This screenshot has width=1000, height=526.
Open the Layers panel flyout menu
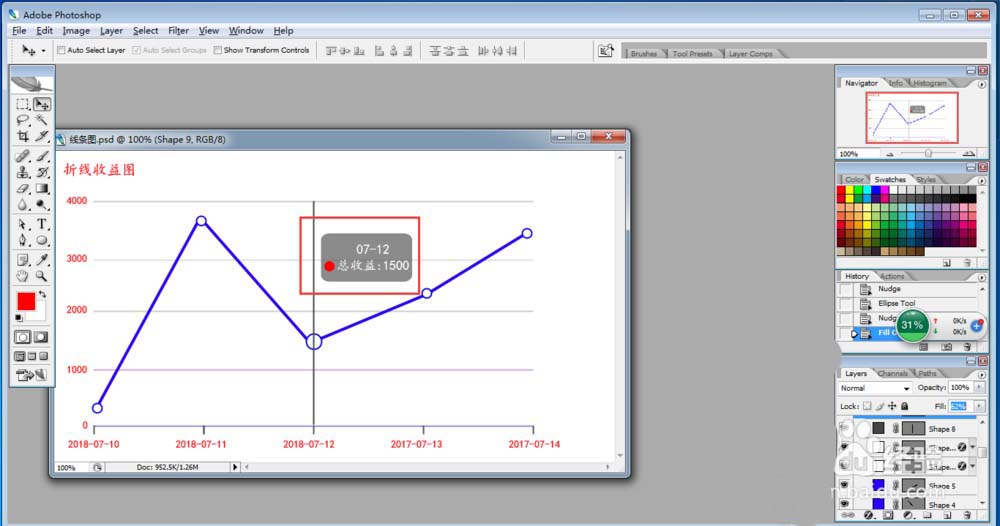(x=981, y=374)
